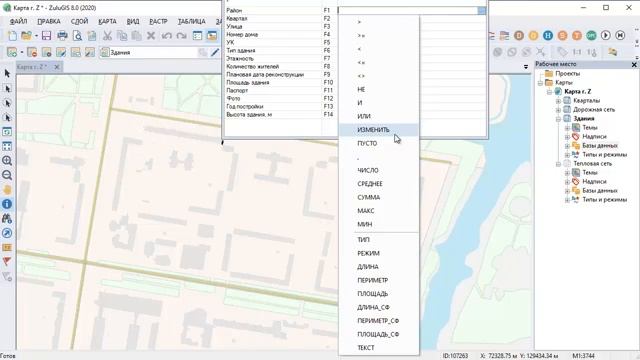
Task: Redo the action with the forward arrow icon
Action: 181,36
